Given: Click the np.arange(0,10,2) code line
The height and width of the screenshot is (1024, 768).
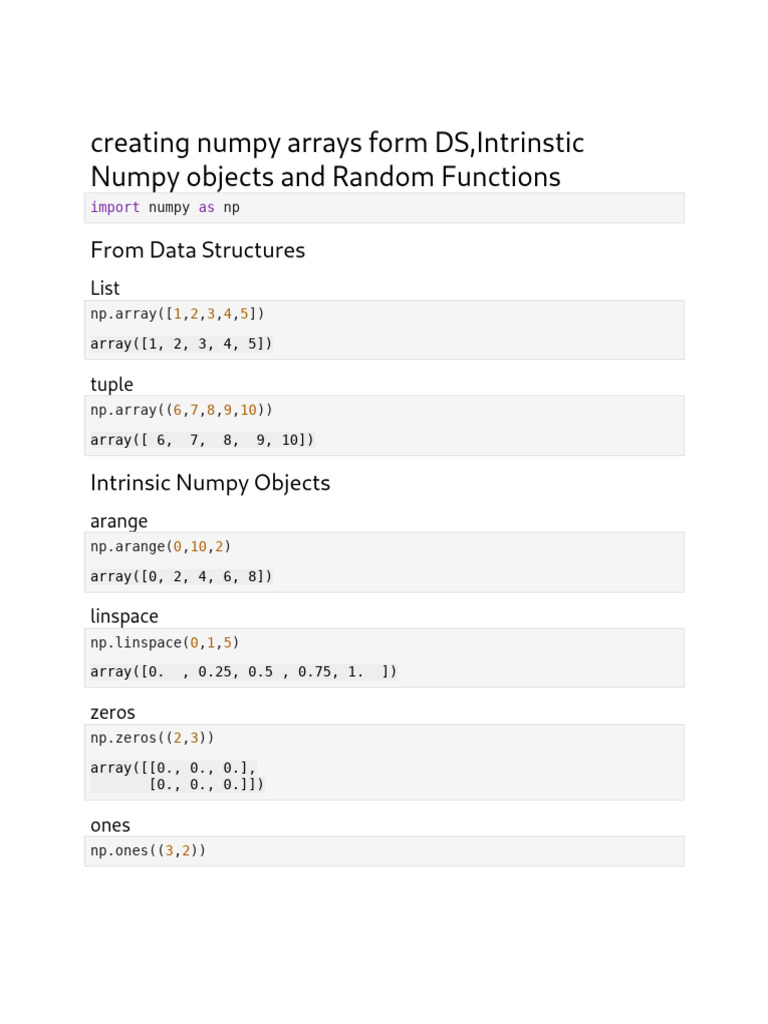Looking at the screenshot, I should pos(160,547).
